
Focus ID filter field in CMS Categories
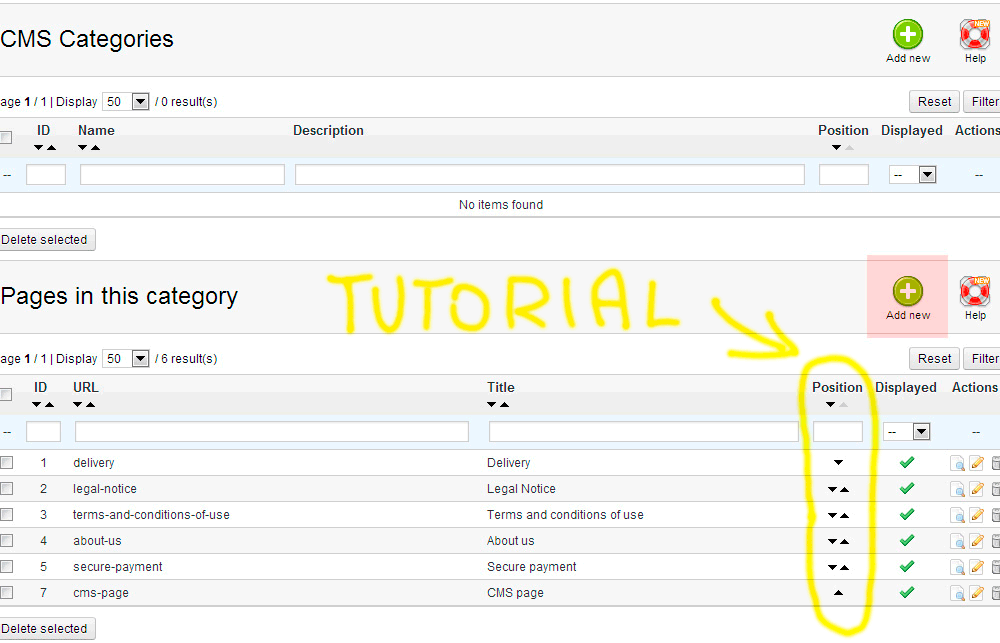coord(46,175)
